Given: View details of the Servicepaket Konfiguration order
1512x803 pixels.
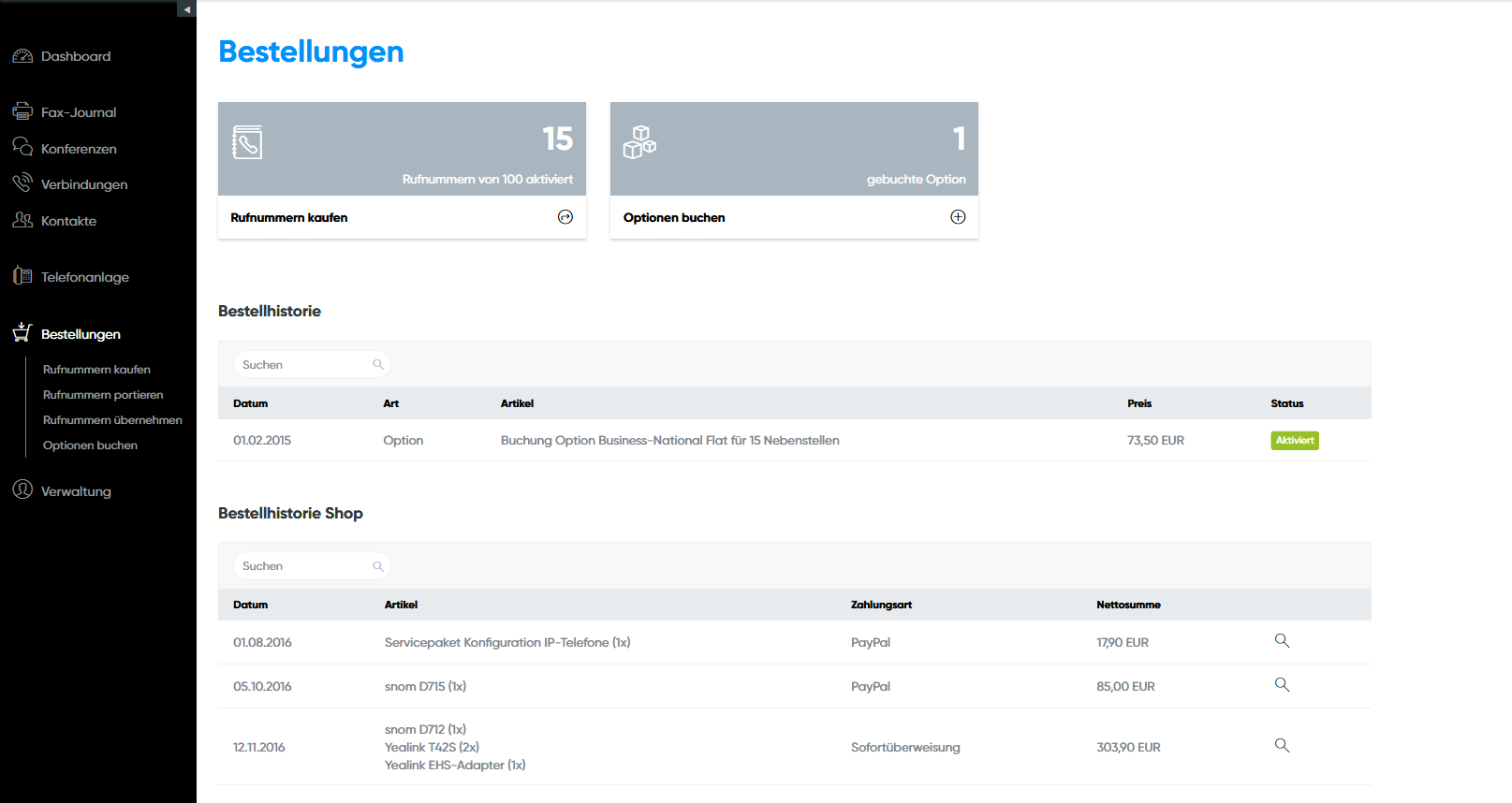Looking at the screenshot, I should [x=1282, y=641].
